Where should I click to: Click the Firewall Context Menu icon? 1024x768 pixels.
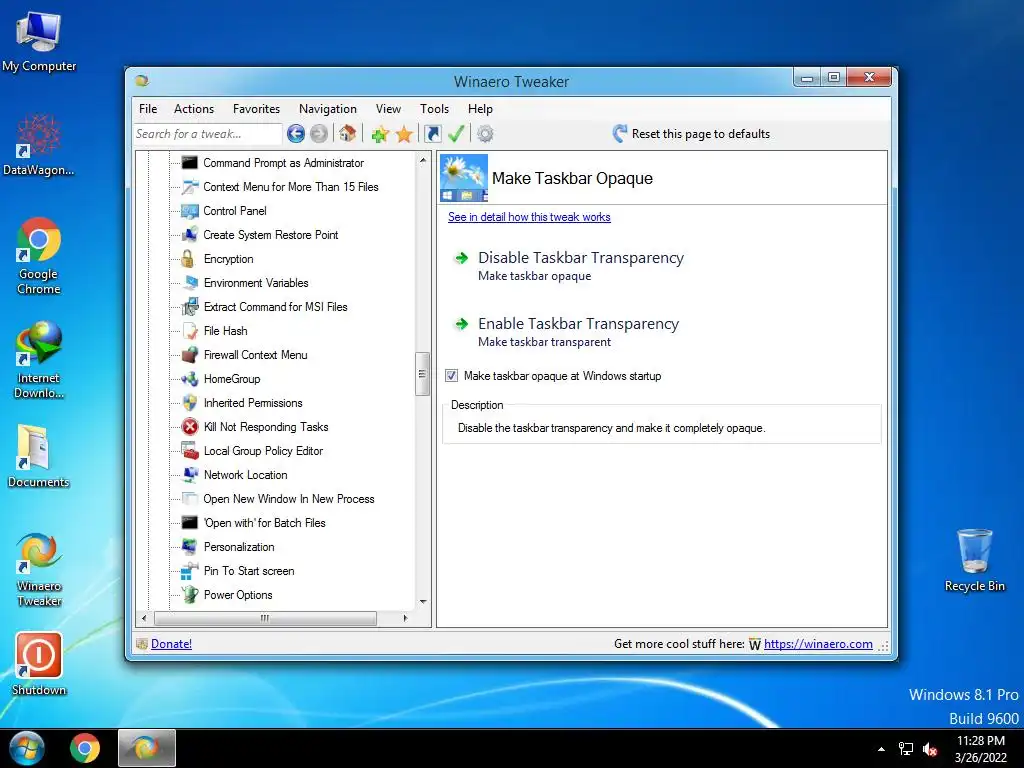point(190,355)
